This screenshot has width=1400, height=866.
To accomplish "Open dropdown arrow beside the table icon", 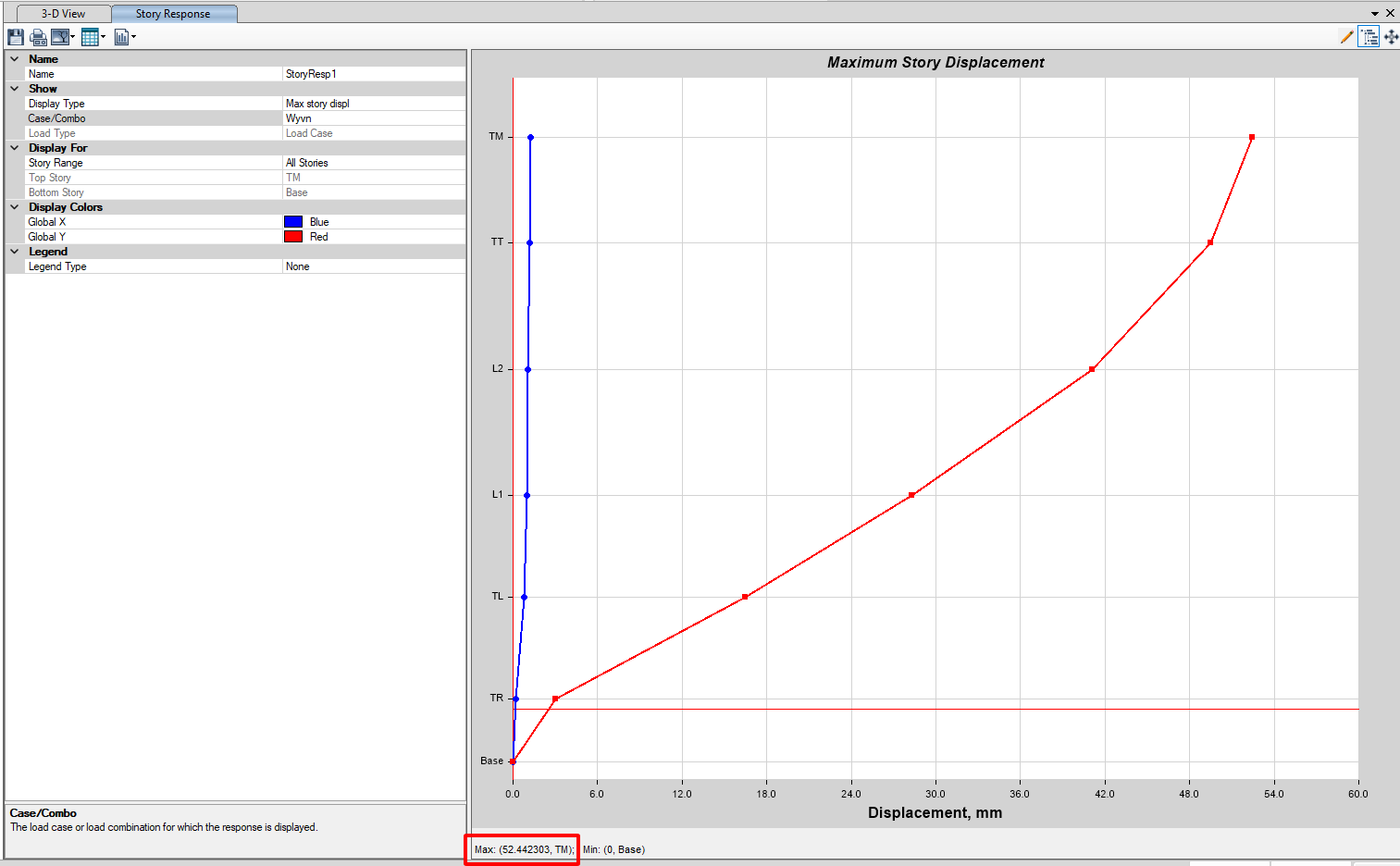I will (103, 37).
